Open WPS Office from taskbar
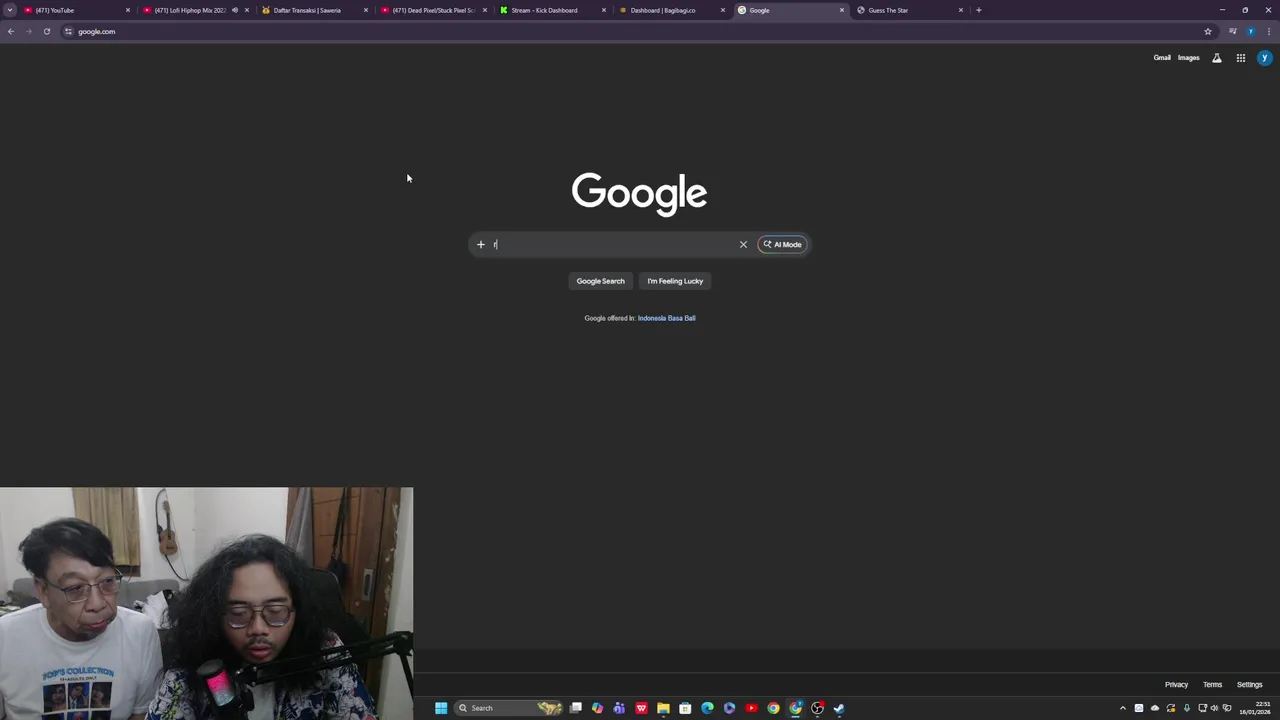Image resolution: width=1280 pixels, height=720 pixels. click(642, 708)
